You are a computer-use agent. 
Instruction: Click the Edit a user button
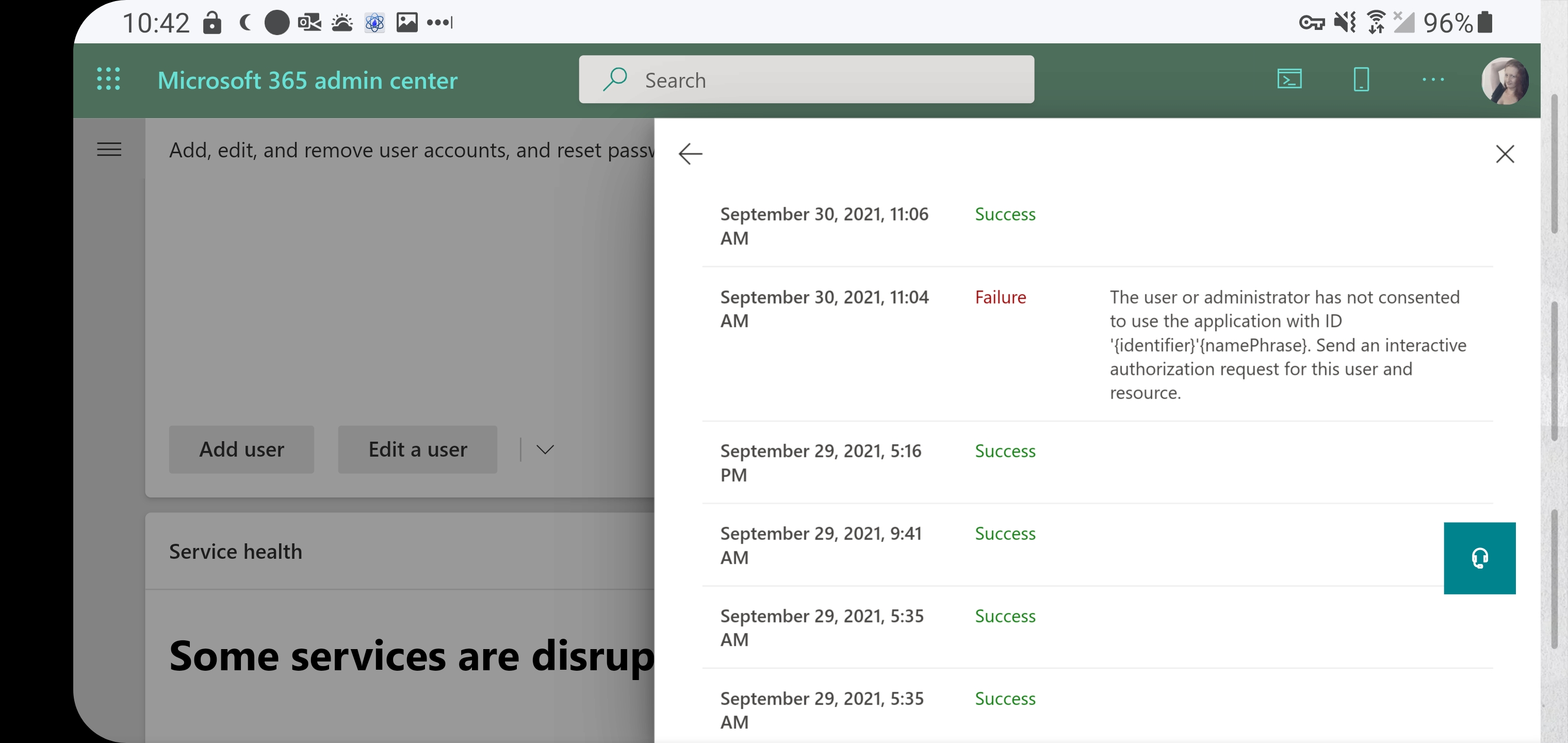click(x=418, y=449)
